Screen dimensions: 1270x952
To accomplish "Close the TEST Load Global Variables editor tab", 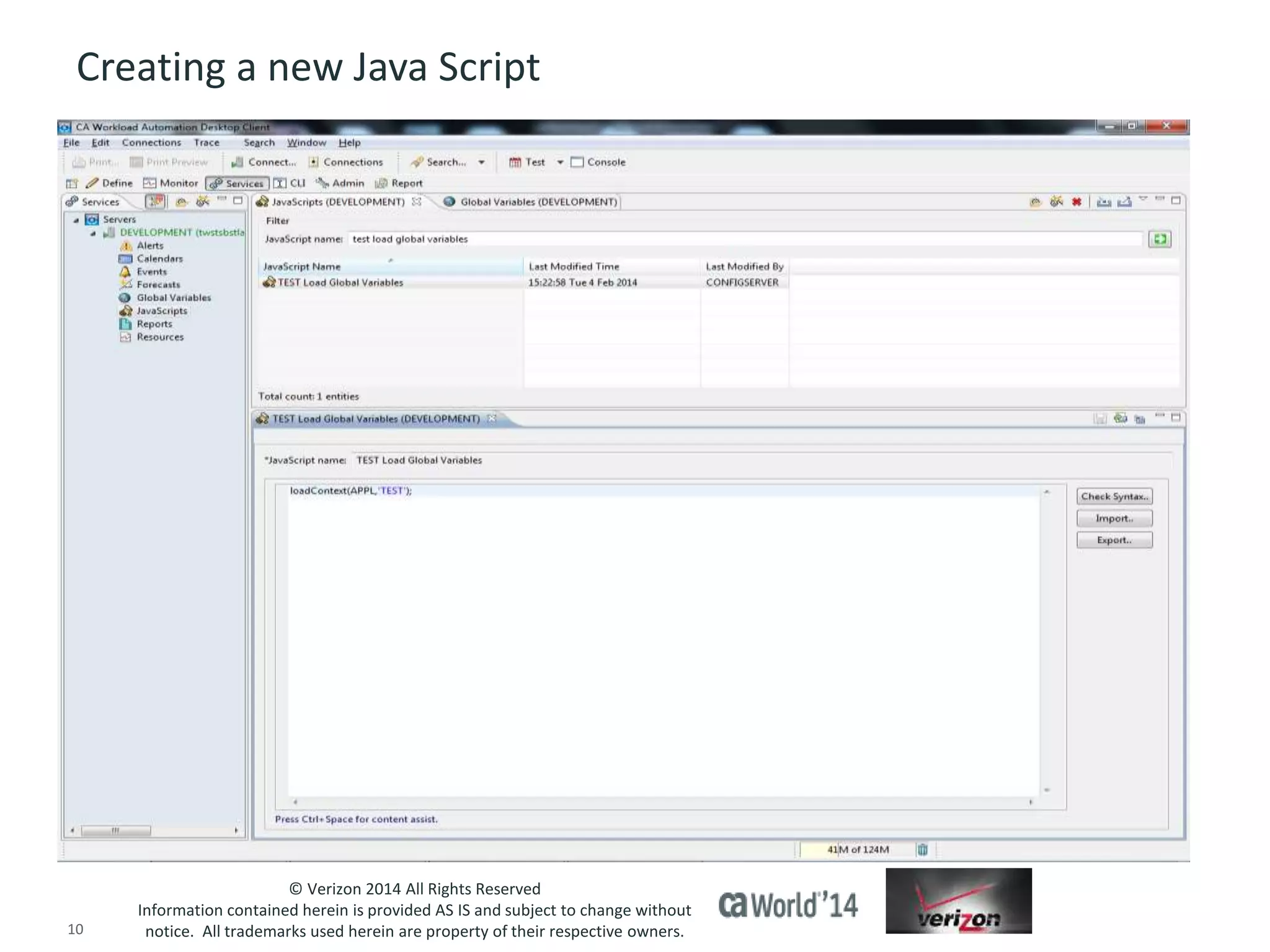I will (x=492, y=418).
